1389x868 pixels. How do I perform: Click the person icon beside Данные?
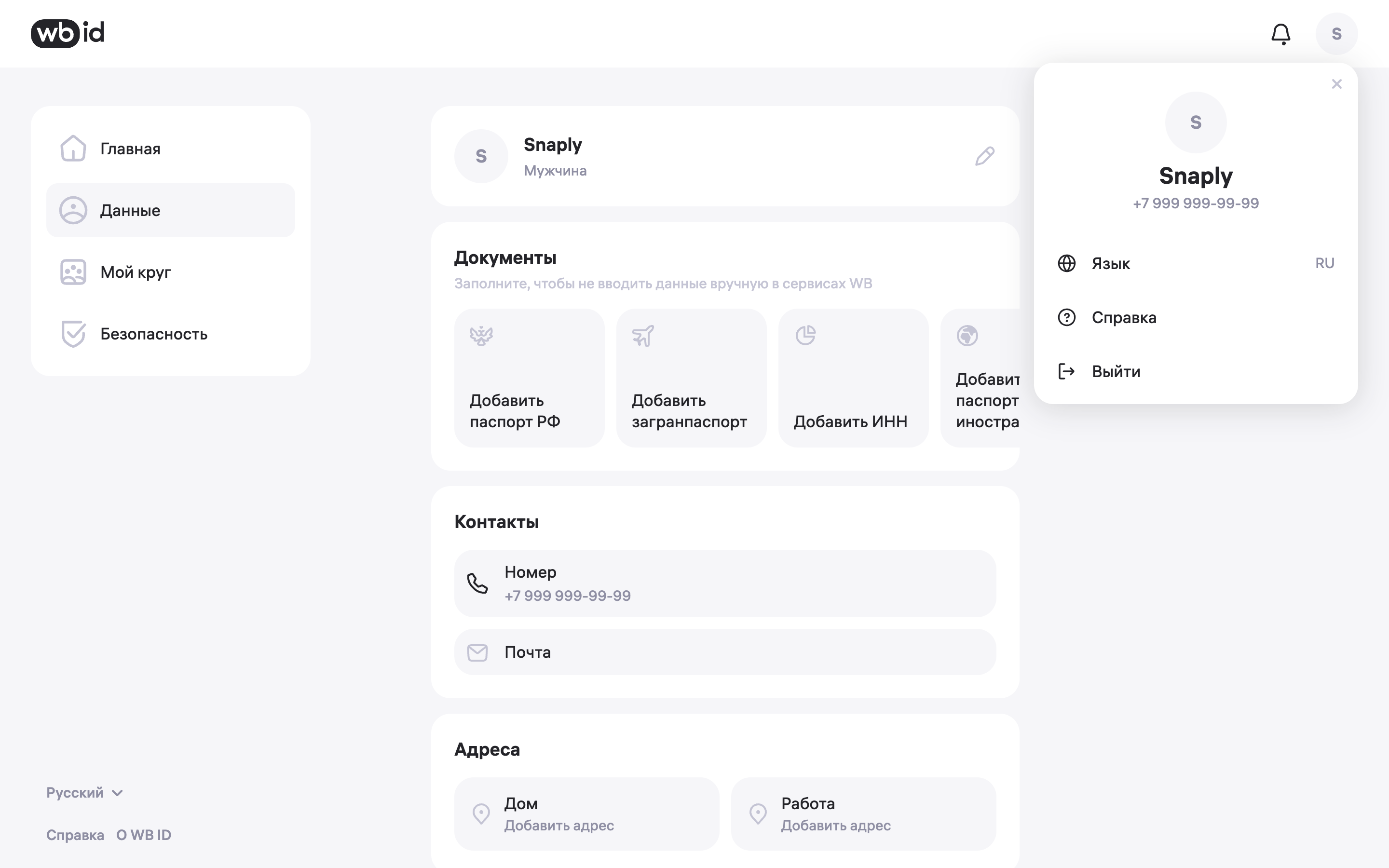[73, 210]
